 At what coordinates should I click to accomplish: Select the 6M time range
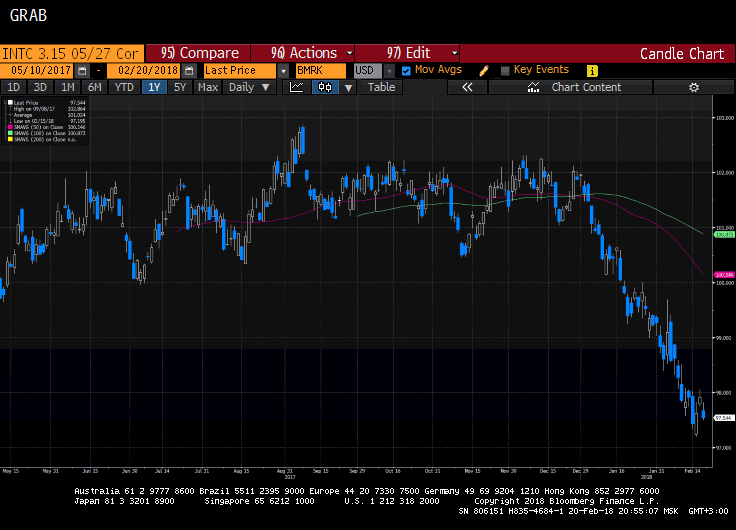click(x=94, y=87)
